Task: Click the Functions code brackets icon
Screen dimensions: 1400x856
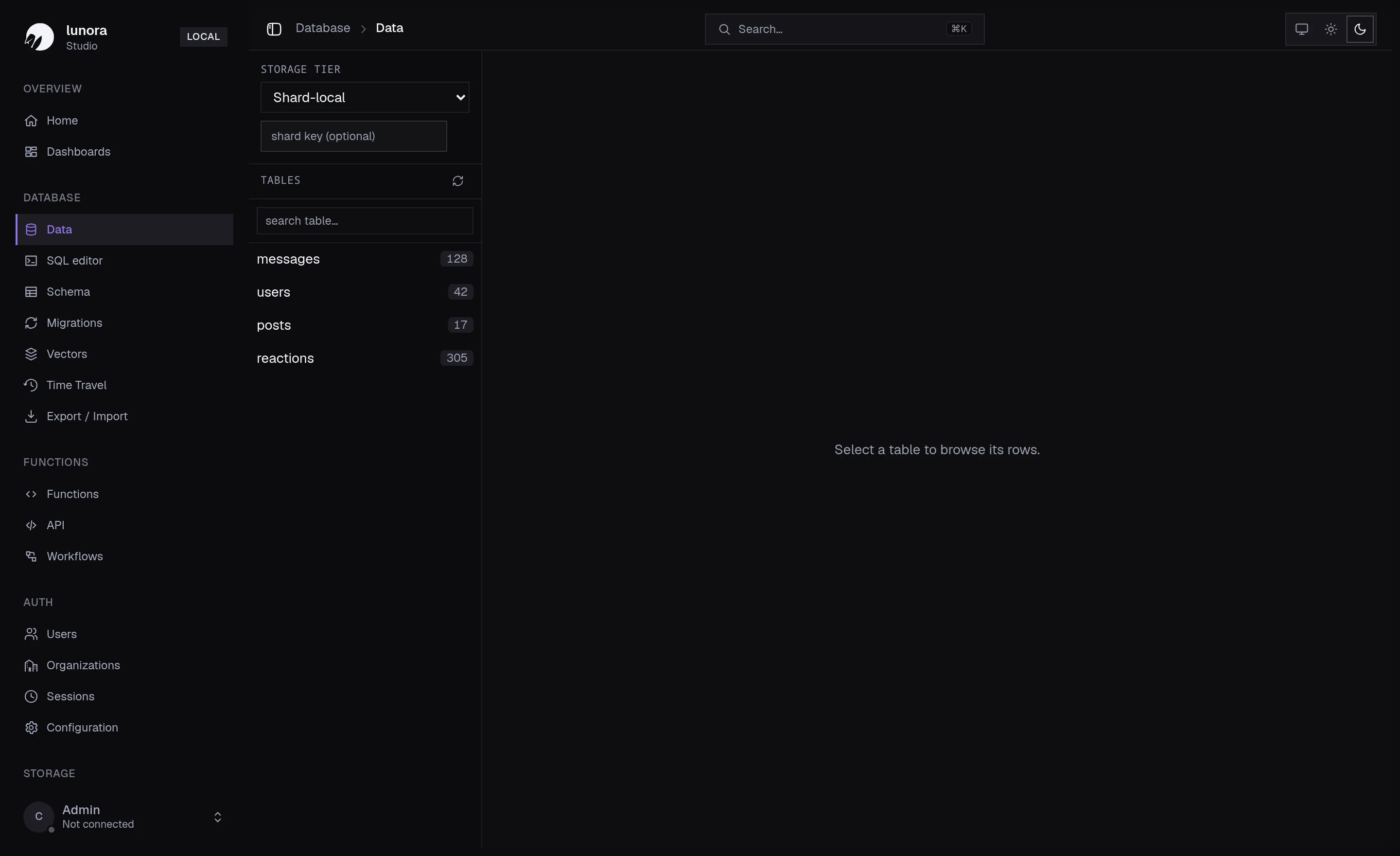Action: [31, 494]
